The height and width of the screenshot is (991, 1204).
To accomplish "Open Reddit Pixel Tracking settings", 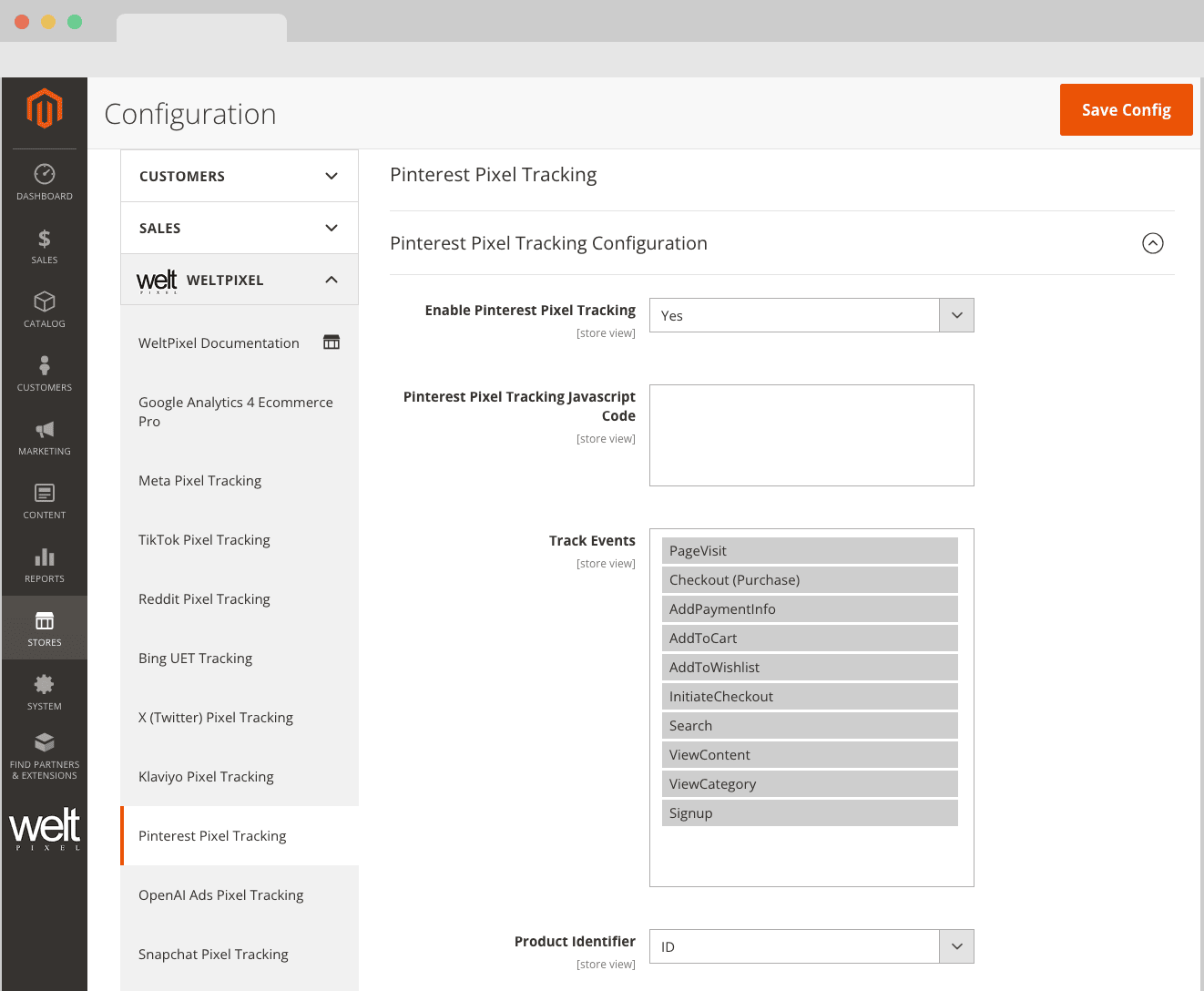I will point(204,599).
